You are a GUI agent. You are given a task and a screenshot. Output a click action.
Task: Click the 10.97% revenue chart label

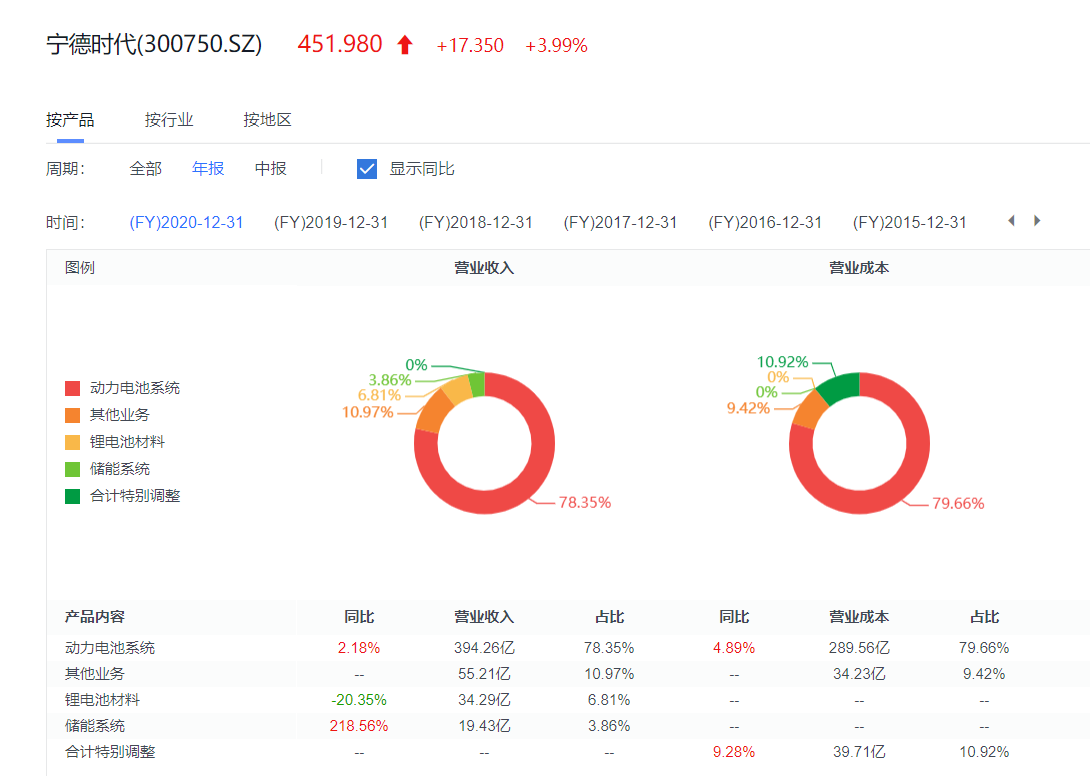pos(368,412)
